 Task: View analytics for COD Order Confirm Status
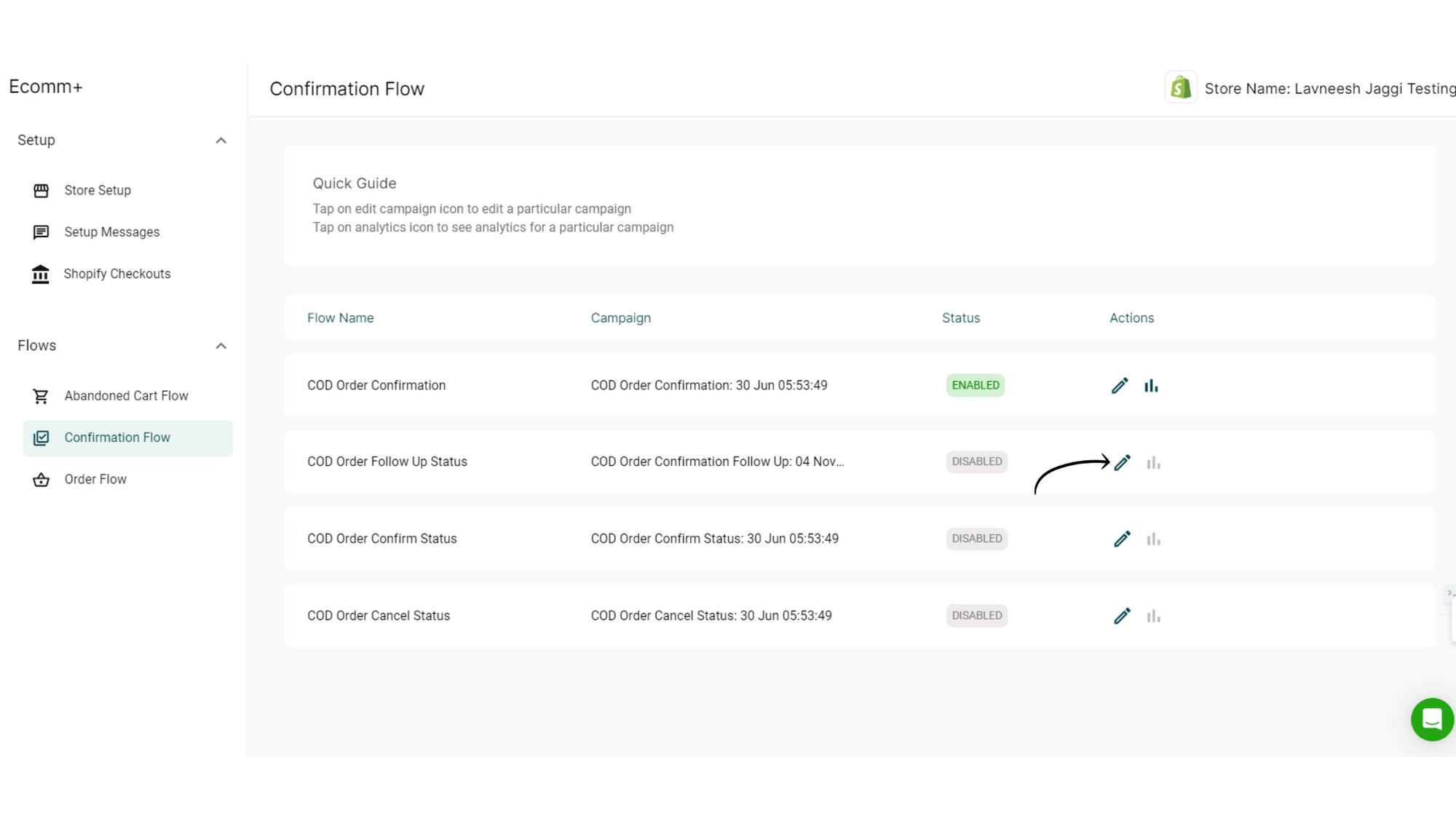pyautogui.click(x=1153, y=539)
